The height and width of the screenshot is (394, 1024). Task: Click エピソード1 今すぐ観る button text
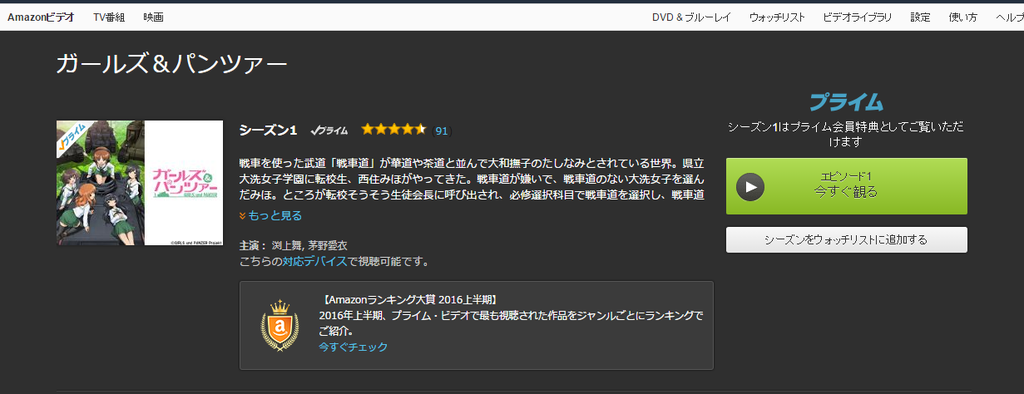[x=846, y=185]
